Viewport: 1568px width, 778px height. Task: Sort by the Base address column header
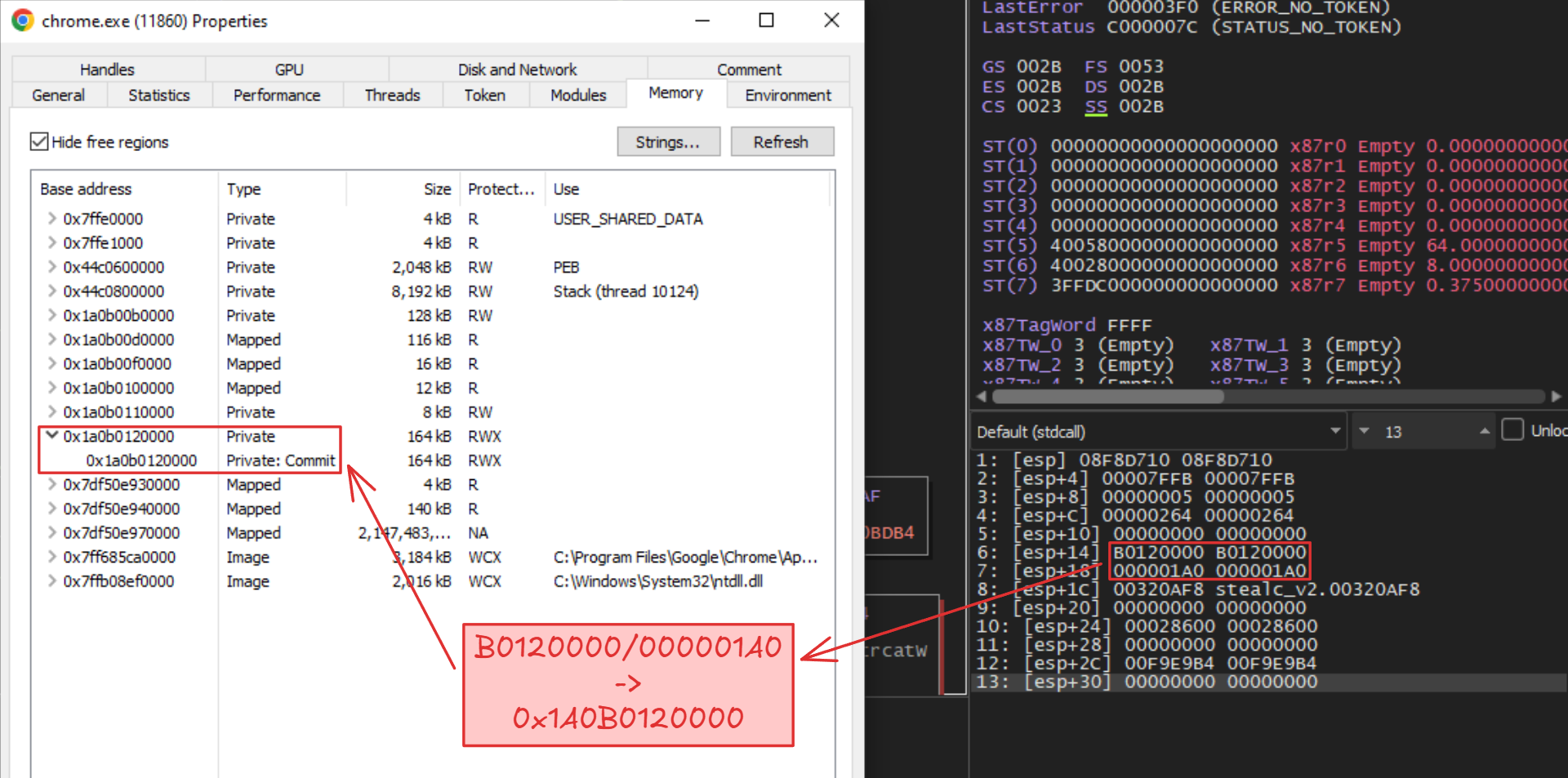tap(125, 189)
